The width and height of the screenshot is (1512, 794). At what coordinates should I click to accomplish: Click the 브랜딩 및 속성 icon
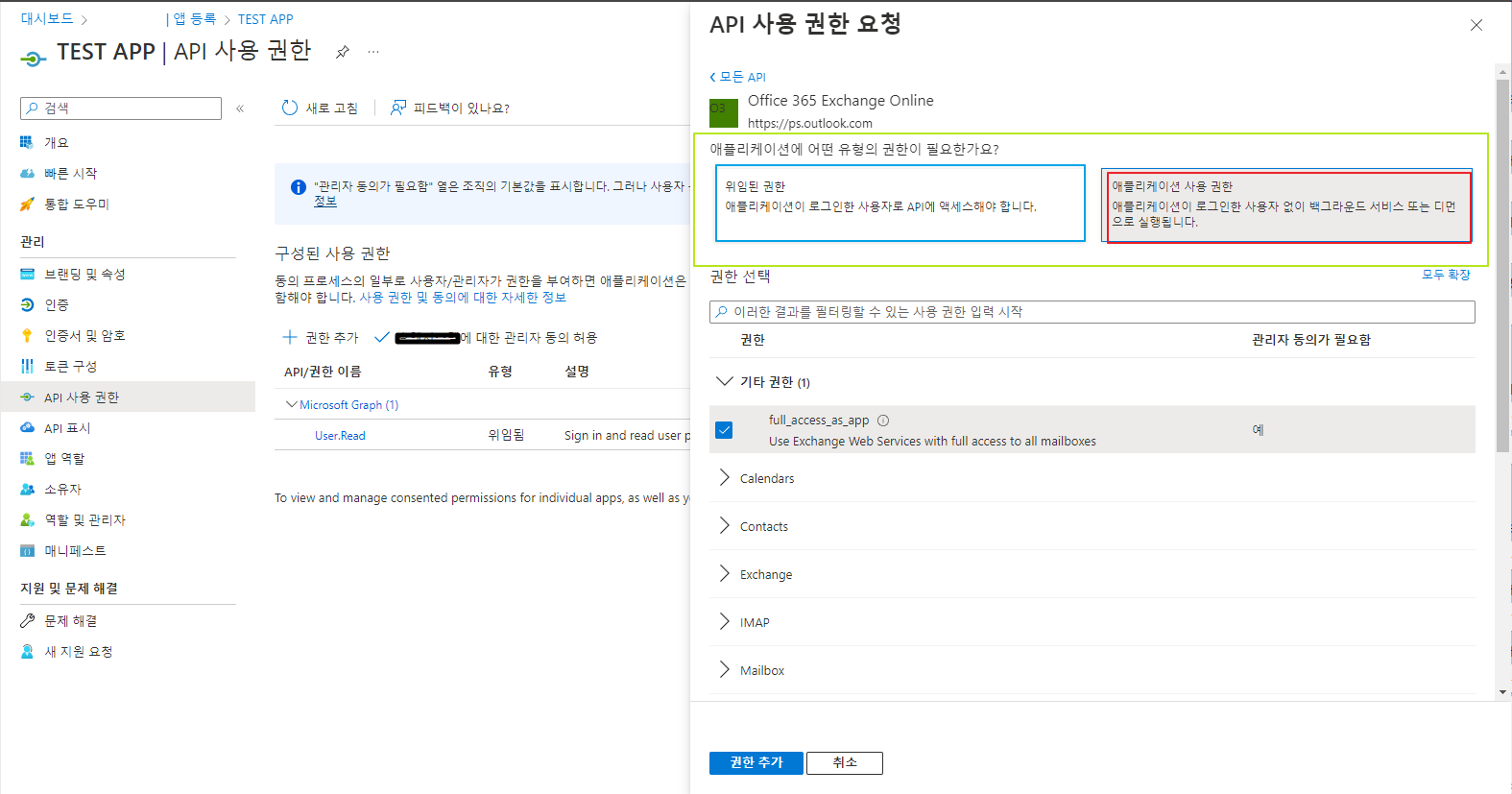(x=27, y=274)
